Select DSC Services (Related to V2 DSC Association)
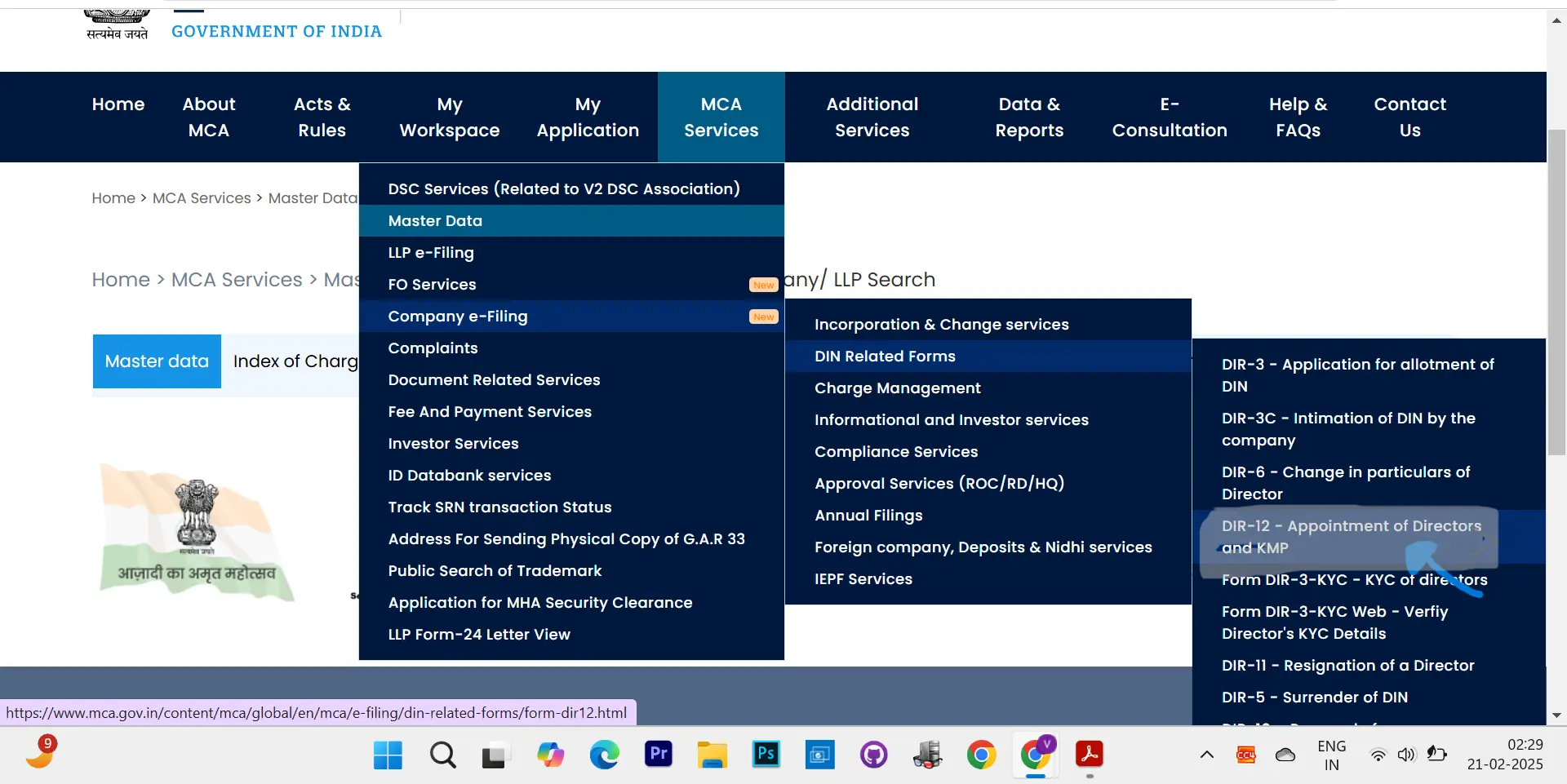Image resolution: width=1567 pixels, height=784 pixels. pyautogui.click(x=571, y=188)
